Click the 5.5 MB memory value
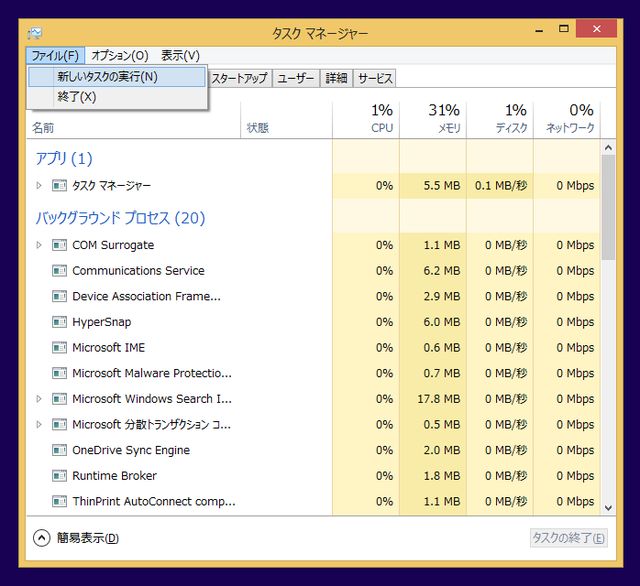Image resolution: width=640 pixels, height=586 pixels. [x=442, y=186]
